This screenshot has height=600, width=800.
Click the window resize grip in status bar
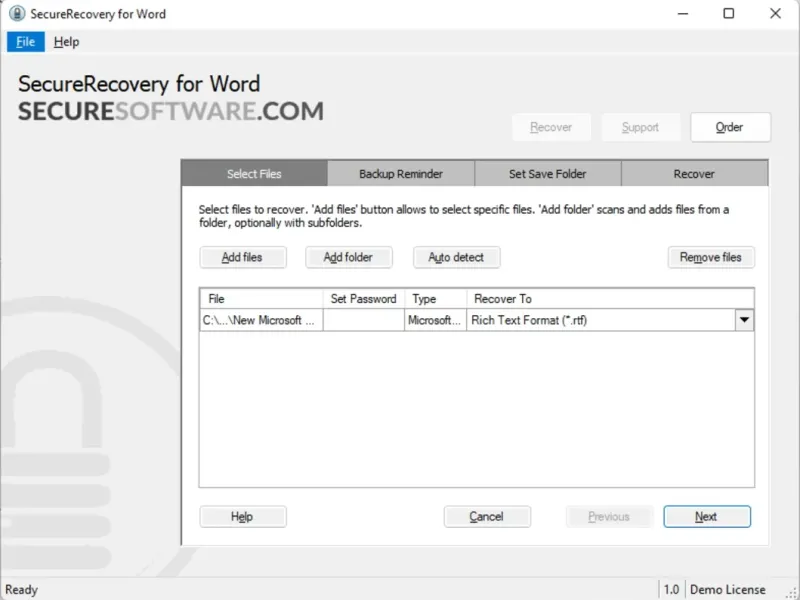792,592
